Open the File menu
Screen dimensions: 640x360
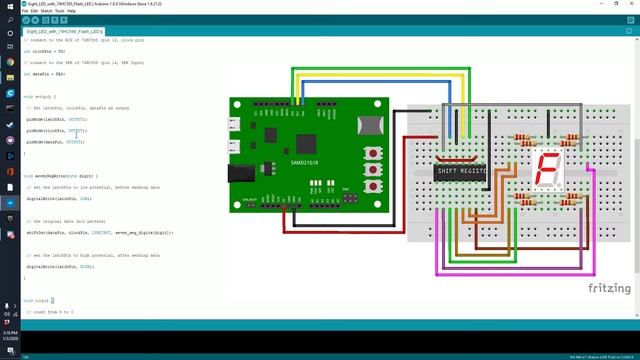click(x=25, y=11)
